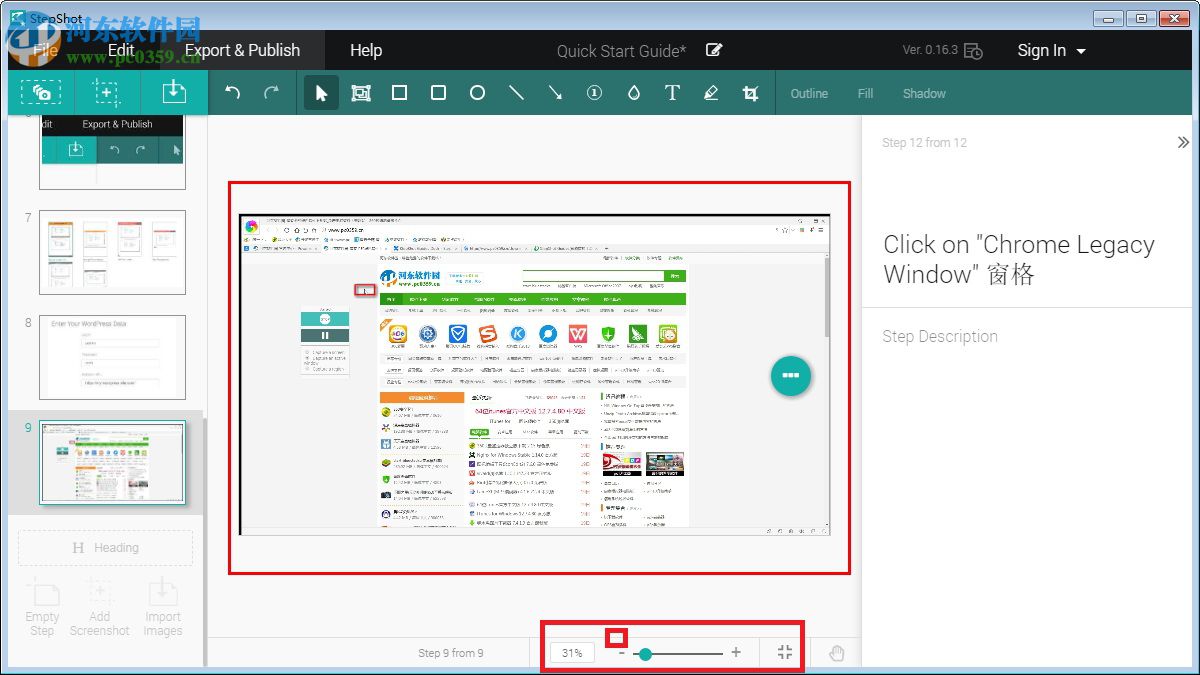The width and height of the screenshot is (1200, 675).
Task: Select the highlighter marker tool
Action: (x=711, y=93)
